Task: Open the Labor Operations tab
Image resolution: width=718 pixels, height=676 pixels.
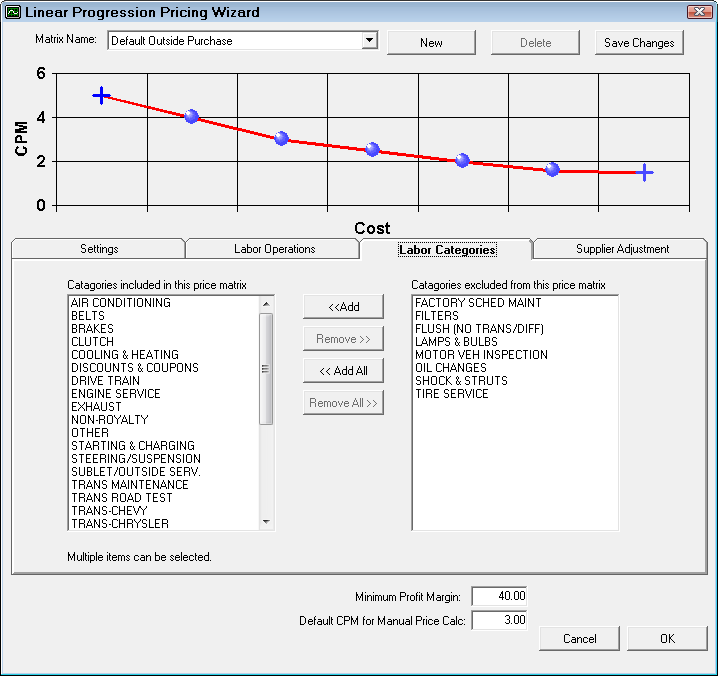Action: [x=274, y=249]
